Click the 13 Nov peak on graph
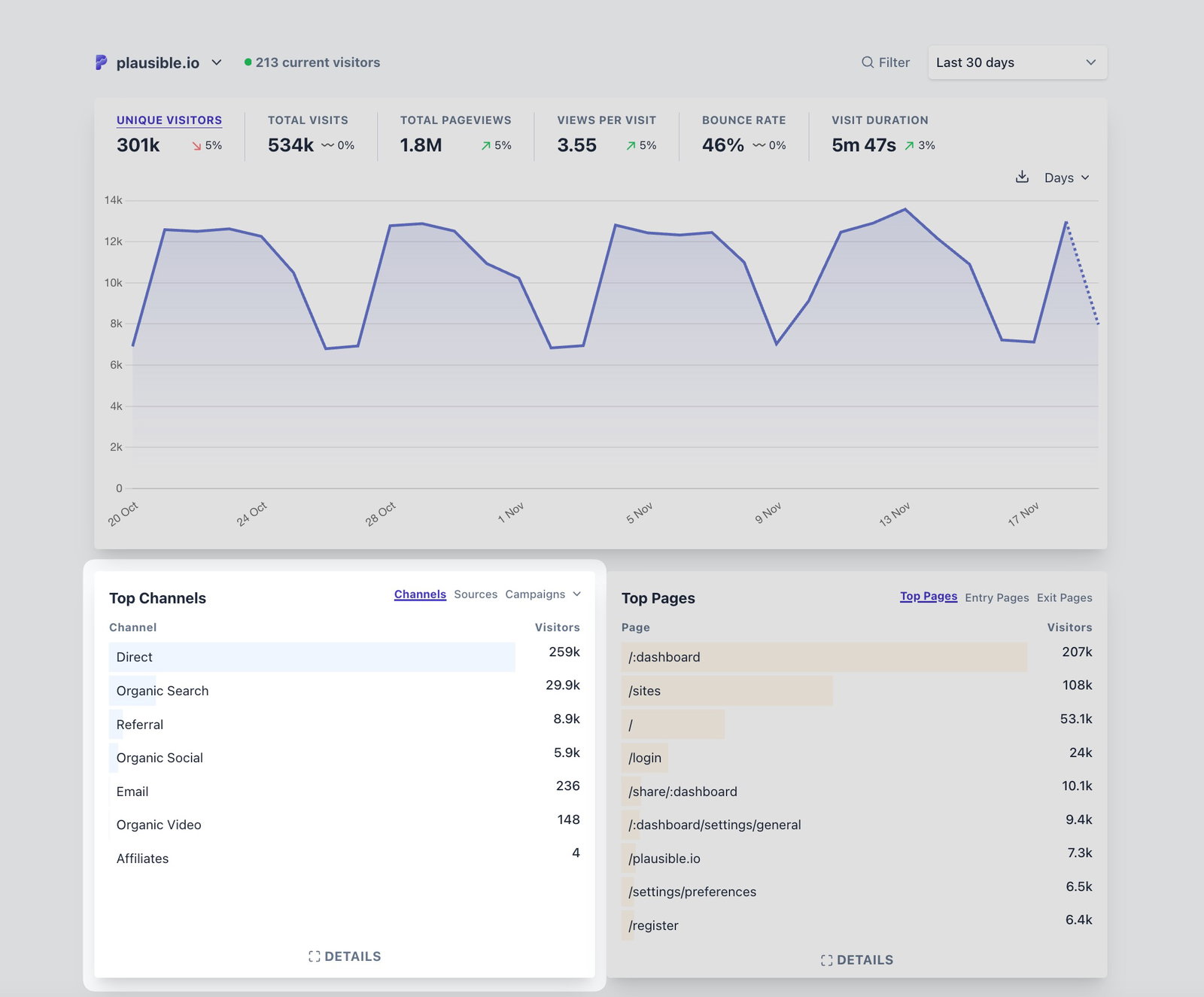The image size is (1204, 997). click(x=905, y=209)
